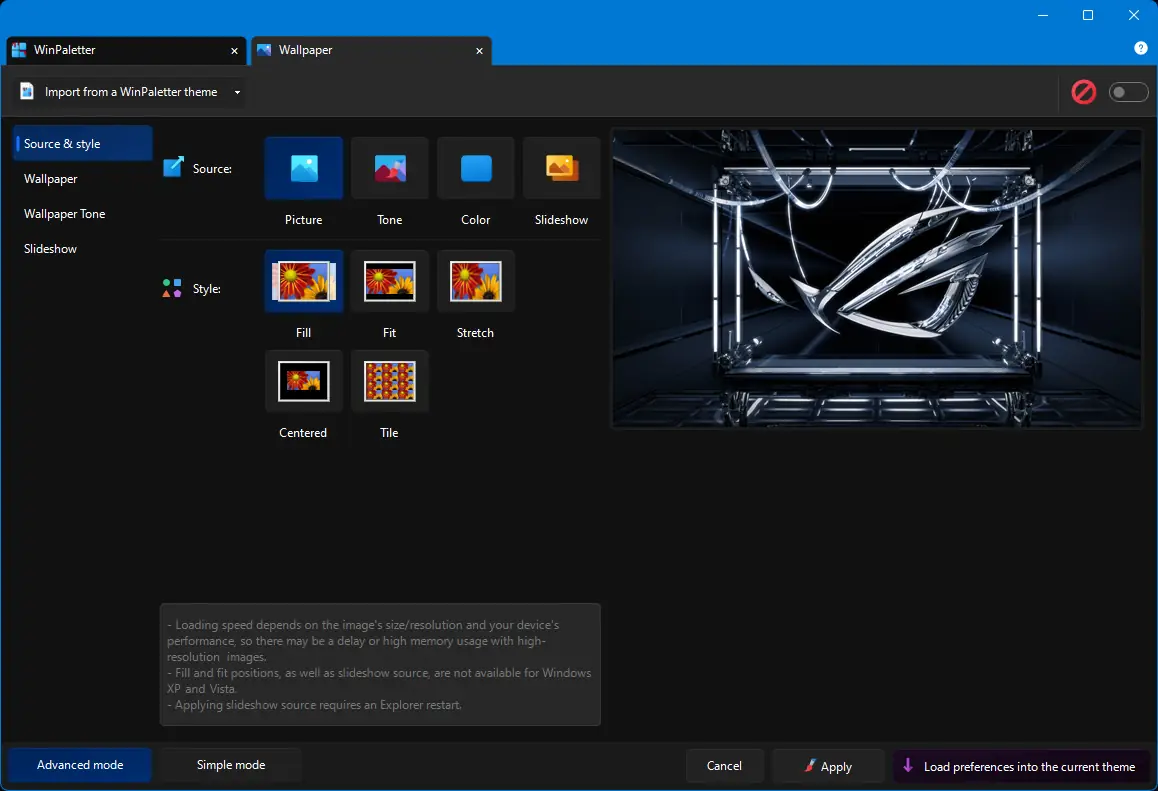The width and height of the screenshot is (1158, 791).
Task: Choose the Fit wallpaper style
Action: coord(389,281)
